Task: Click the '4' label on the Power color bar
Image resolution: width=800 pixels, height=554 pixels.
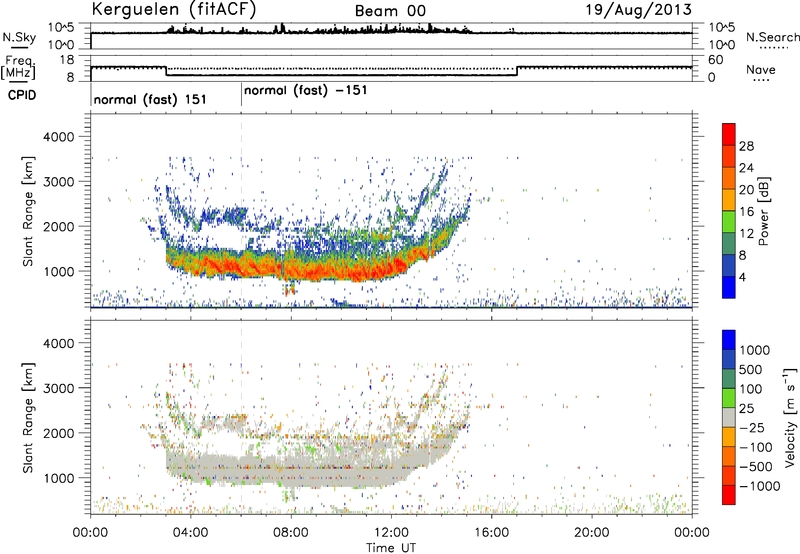Action: (x=743, y=277)
